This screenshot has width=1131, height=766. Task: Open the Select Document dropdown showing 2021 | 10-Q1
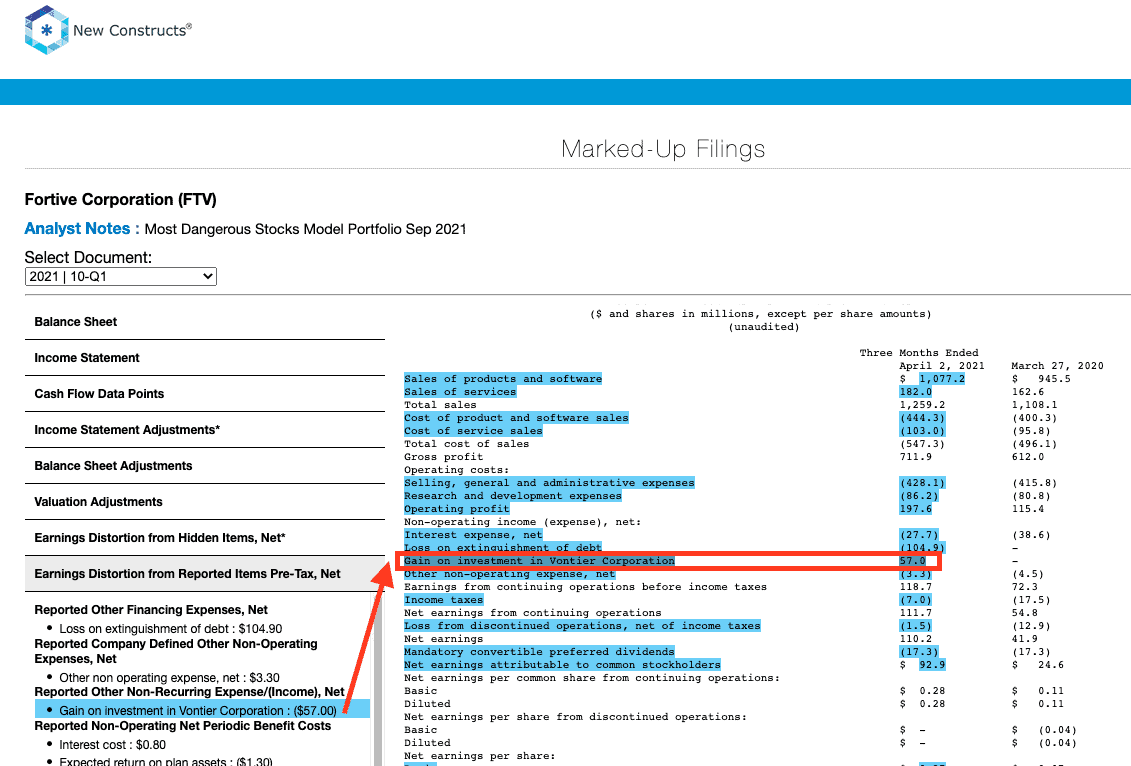point(120,276)
